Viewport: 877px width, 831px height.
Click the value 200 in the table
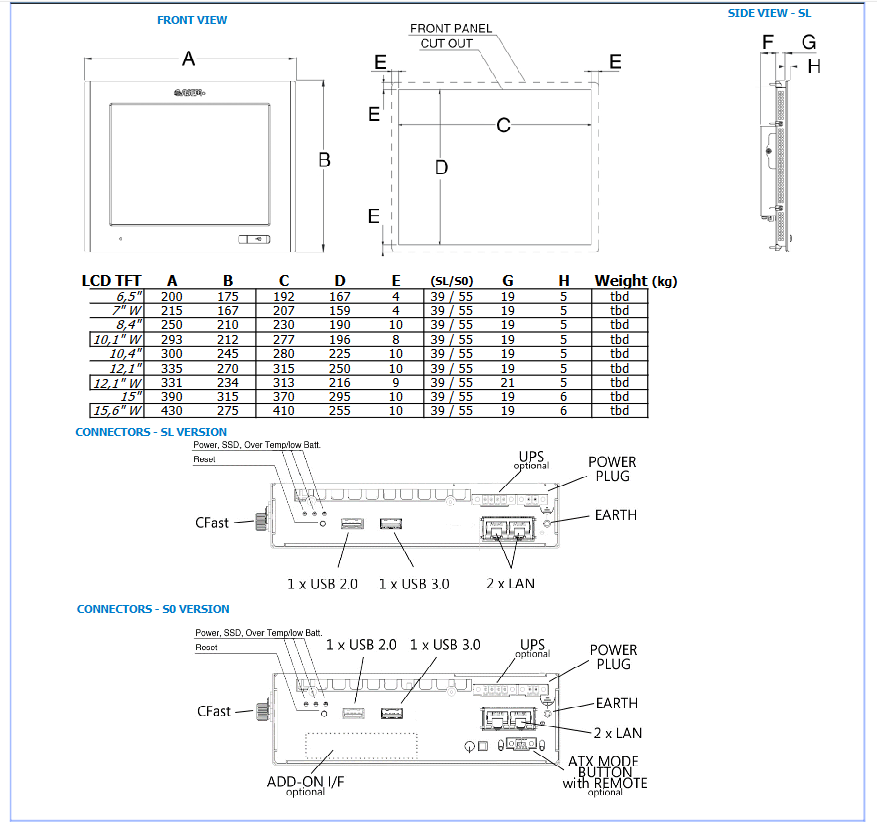click(172, 296)
